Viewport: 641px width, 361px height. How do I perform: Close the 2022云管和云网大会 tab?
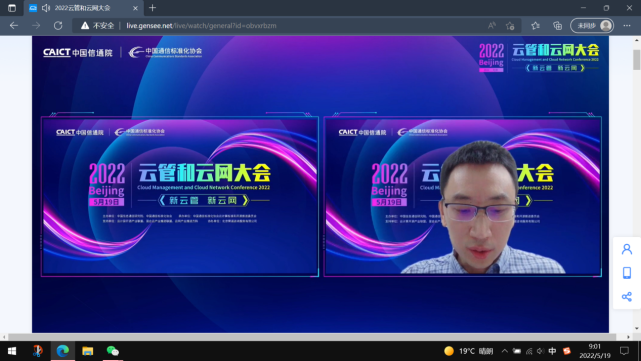point(135,8)
